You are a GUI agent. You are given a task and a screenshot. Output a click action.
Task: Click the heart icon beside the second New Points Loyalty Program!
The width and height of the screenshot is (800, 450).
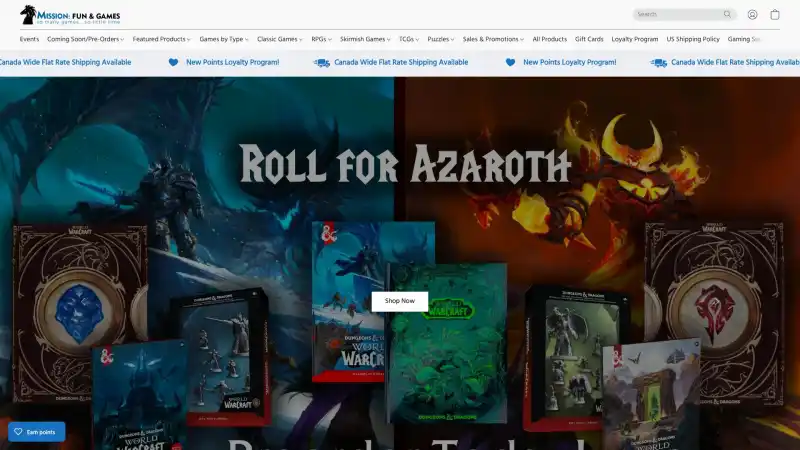coord(510,62)
